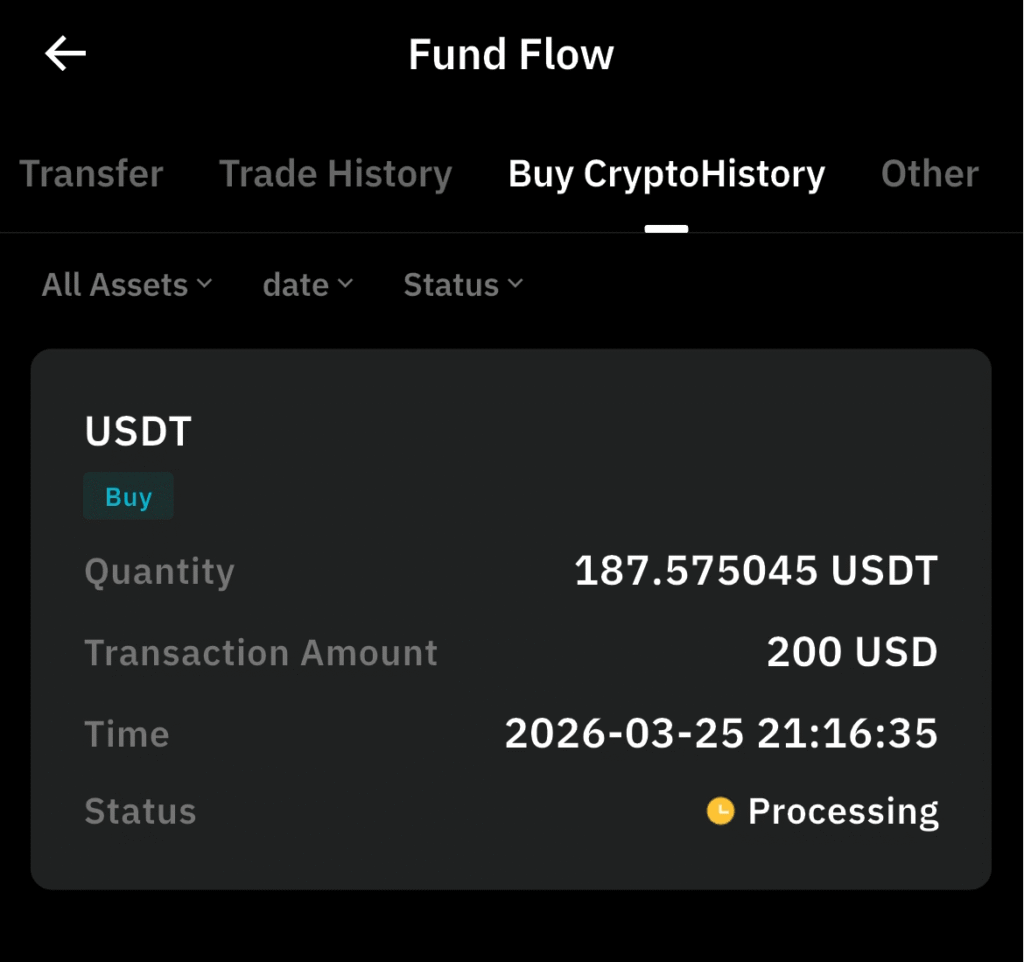Click the 187.575045 USDT quantity value
This screenshot has height=962, width=1024.
click(x=756, y=571)
